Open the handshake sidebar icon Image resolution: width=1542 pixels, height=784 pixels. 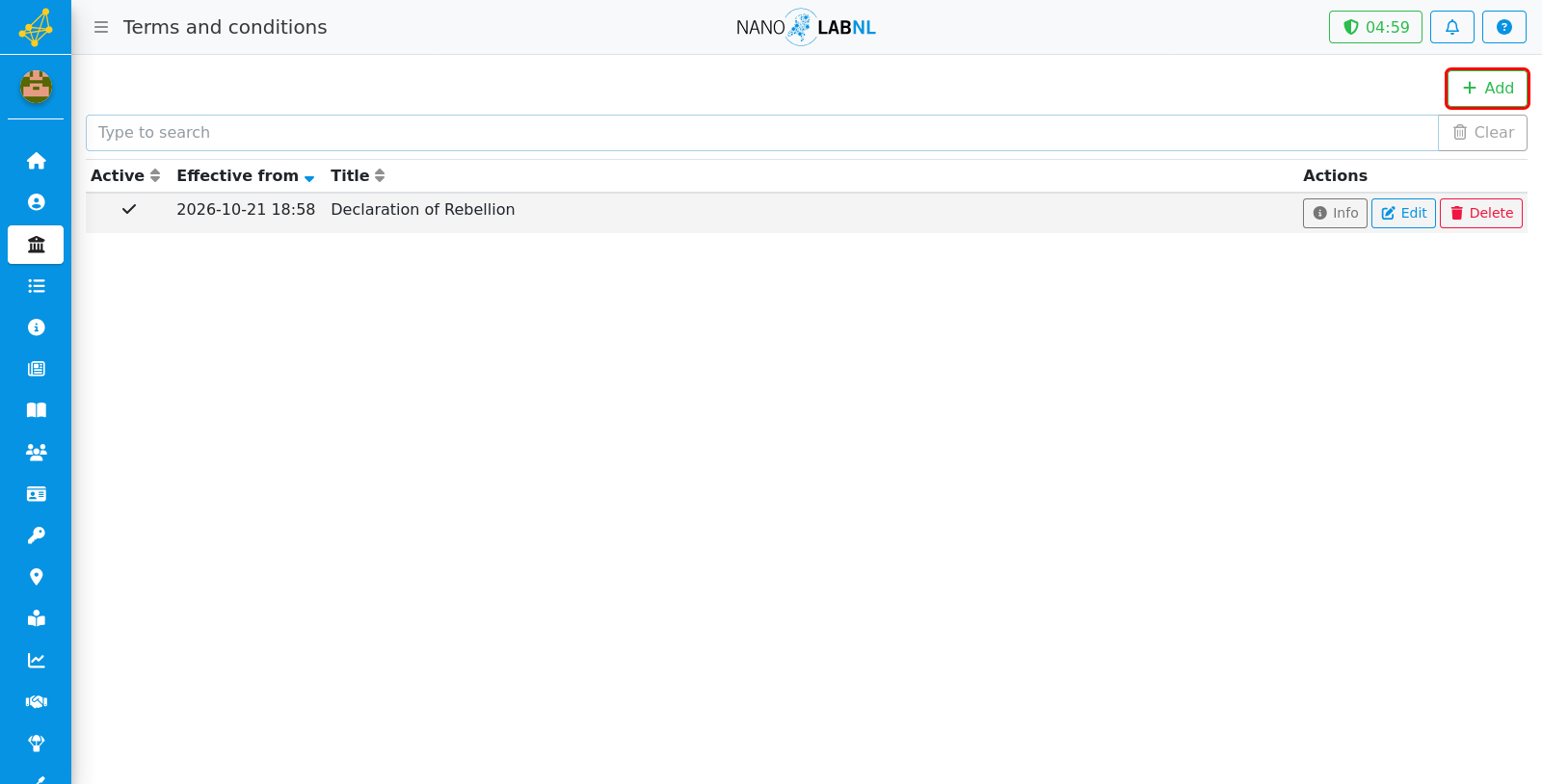pyautogui.click(x=36, y=702)
